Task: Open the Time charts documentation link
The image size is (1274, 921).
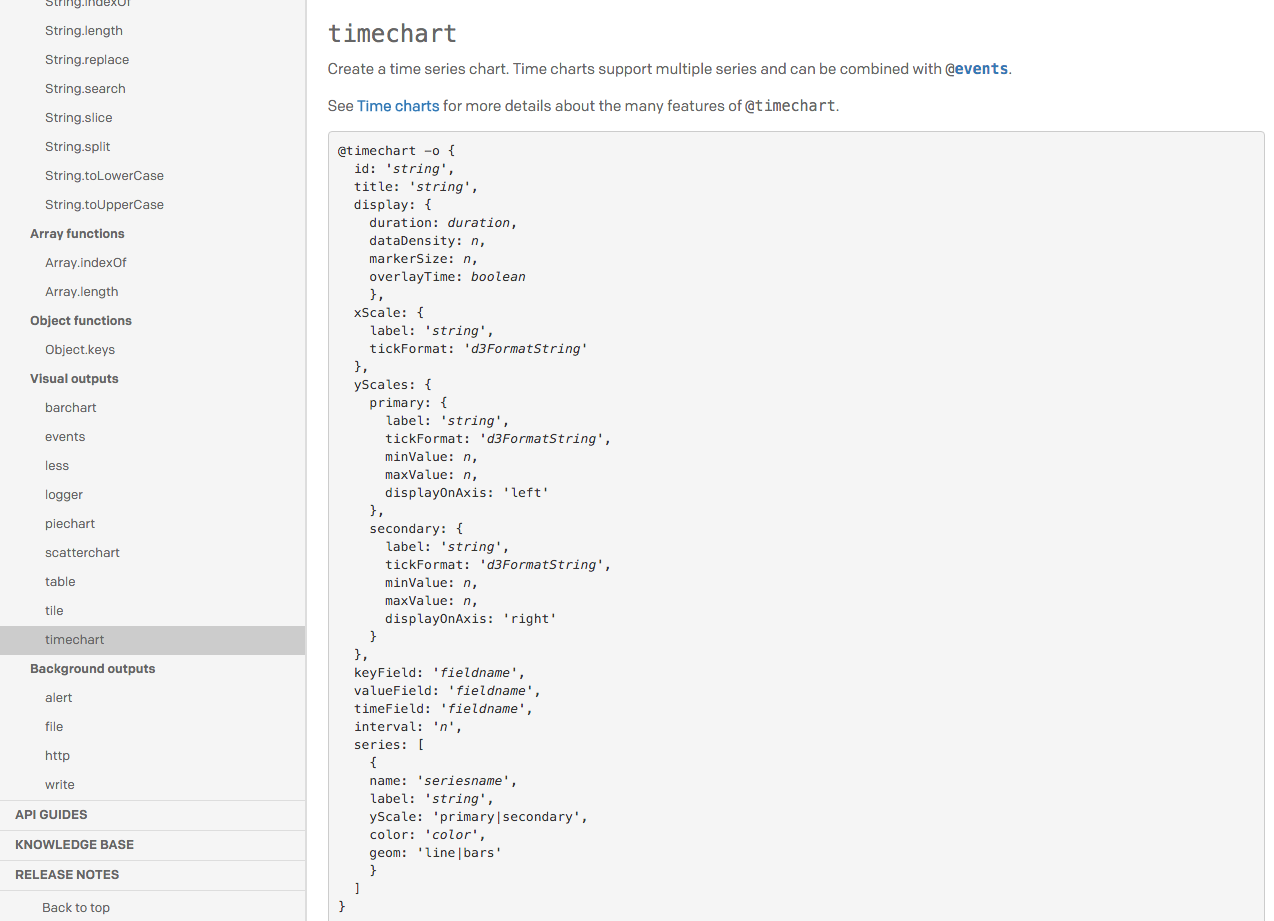Action: (398, 106)
